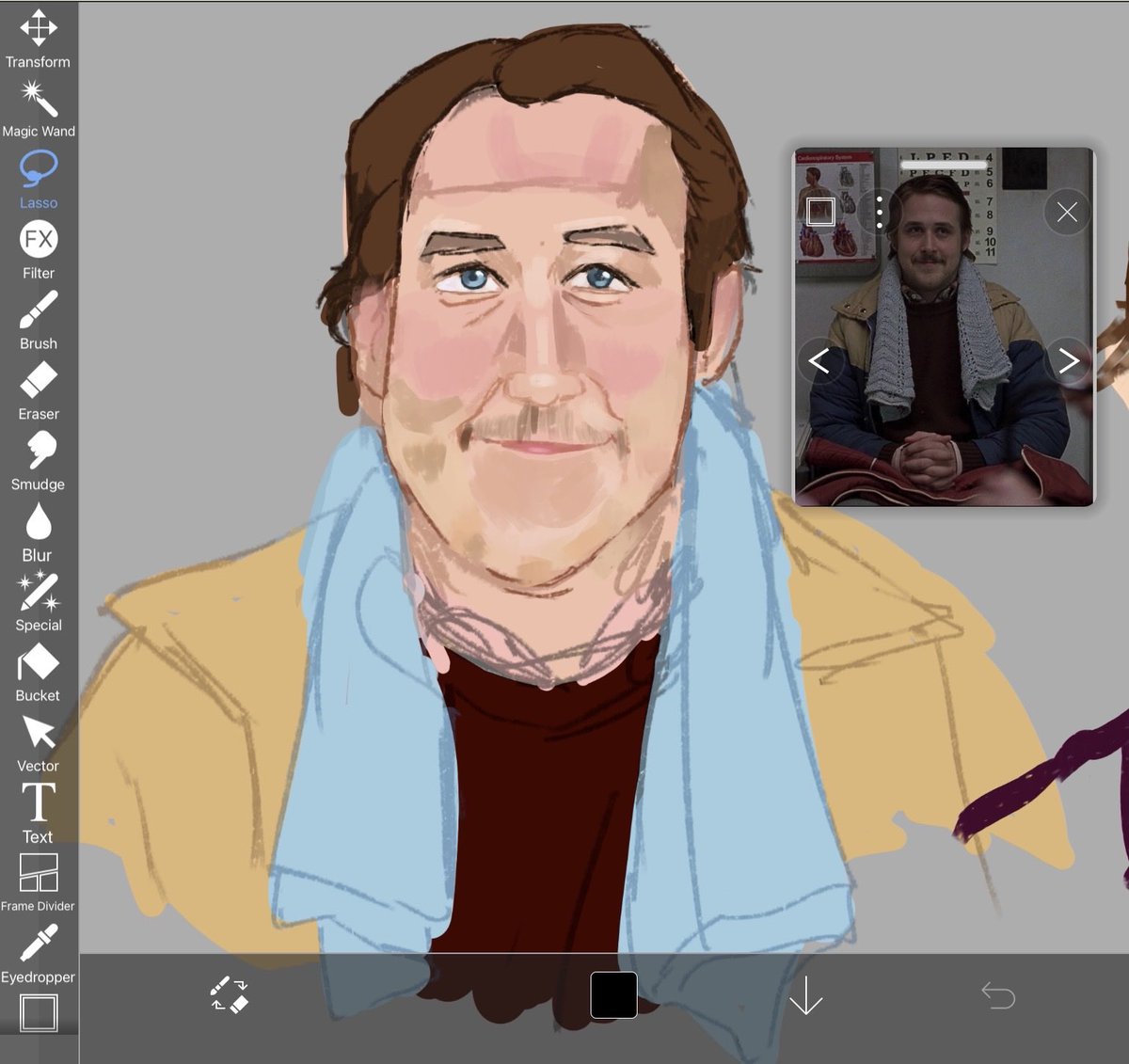Go to previous reference image
Image resolution: width=1129 pixels, height=1064 pixels.
(x=819, y=360)
